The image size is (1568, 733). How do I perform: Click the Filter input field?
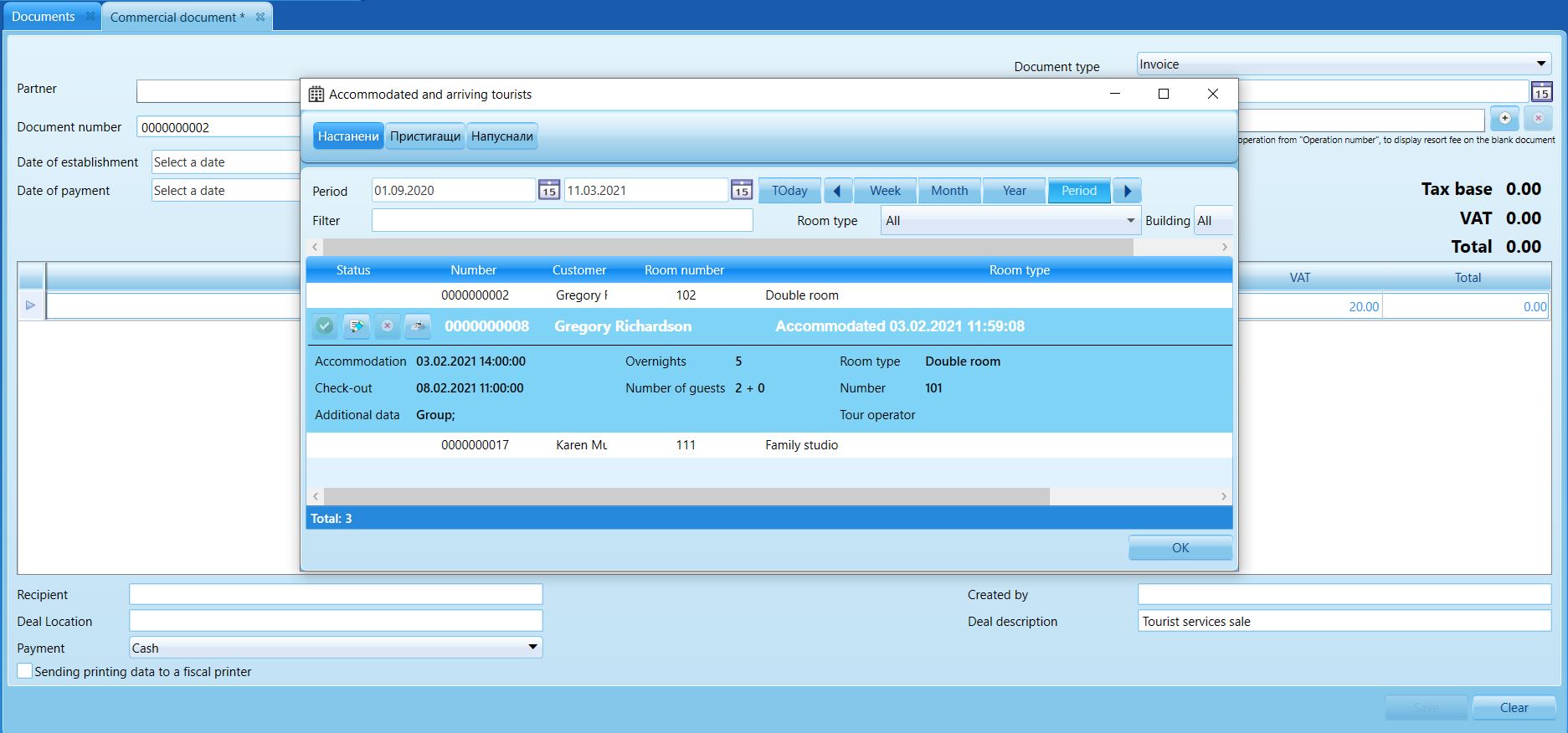tap(562, 220)
